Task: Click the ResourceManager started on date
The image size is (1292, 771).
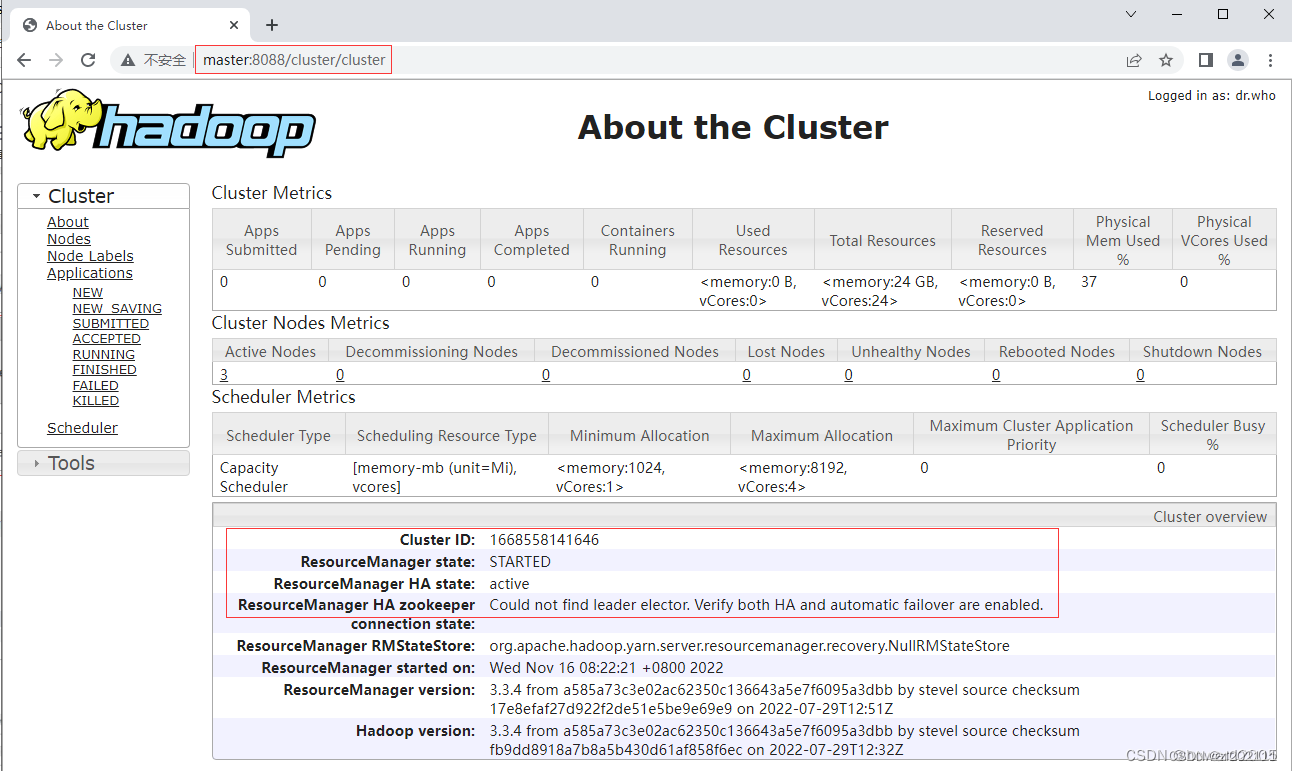Action: pyautogui.click(x=606, y=668)
